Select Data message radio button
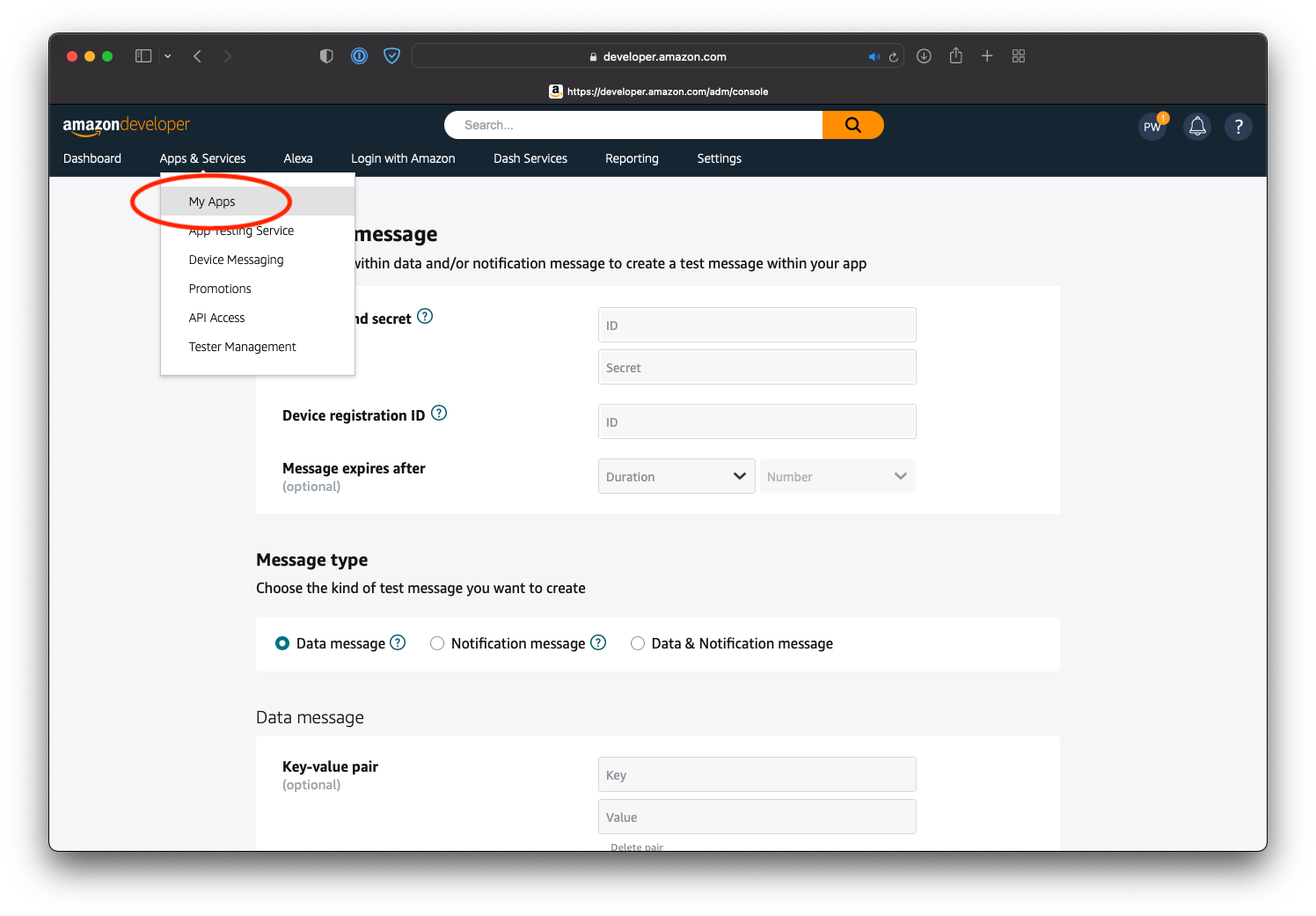 coord(282,643)
